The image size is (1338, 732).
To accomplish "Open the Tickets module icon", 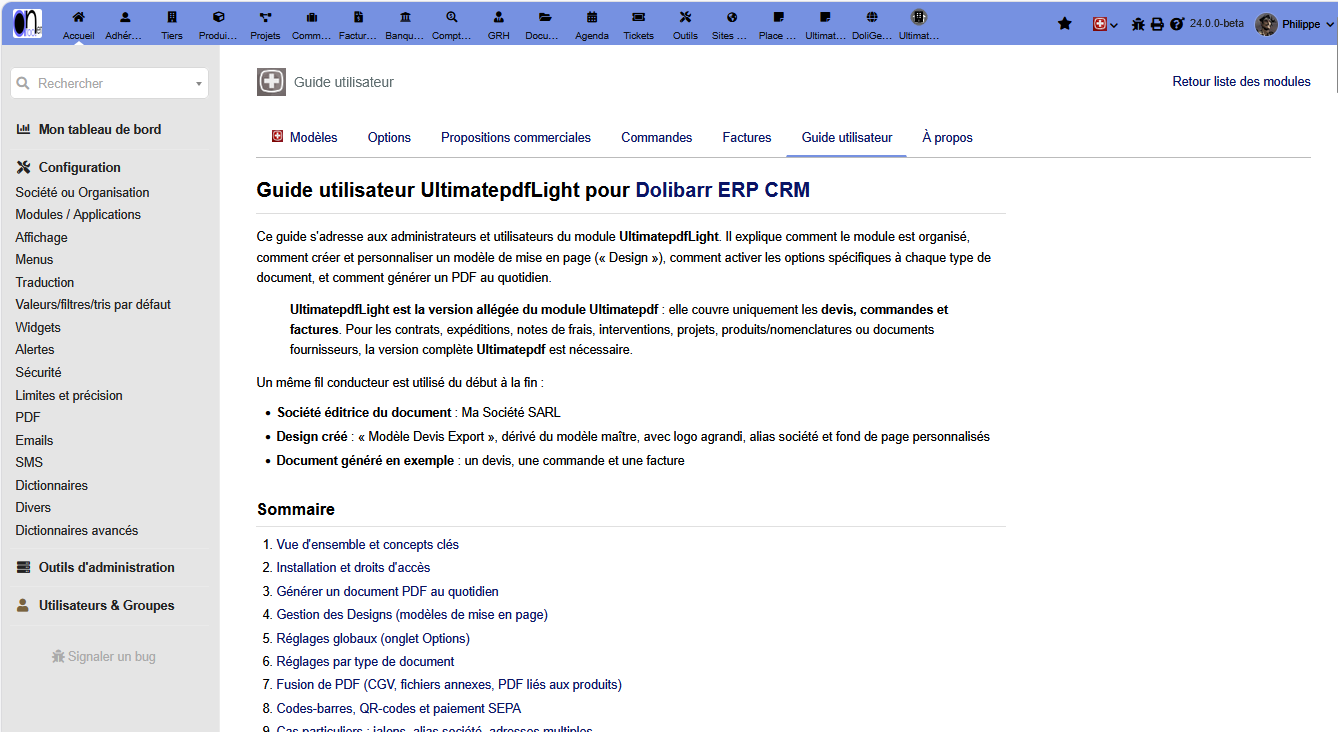I will click(638, 17).
